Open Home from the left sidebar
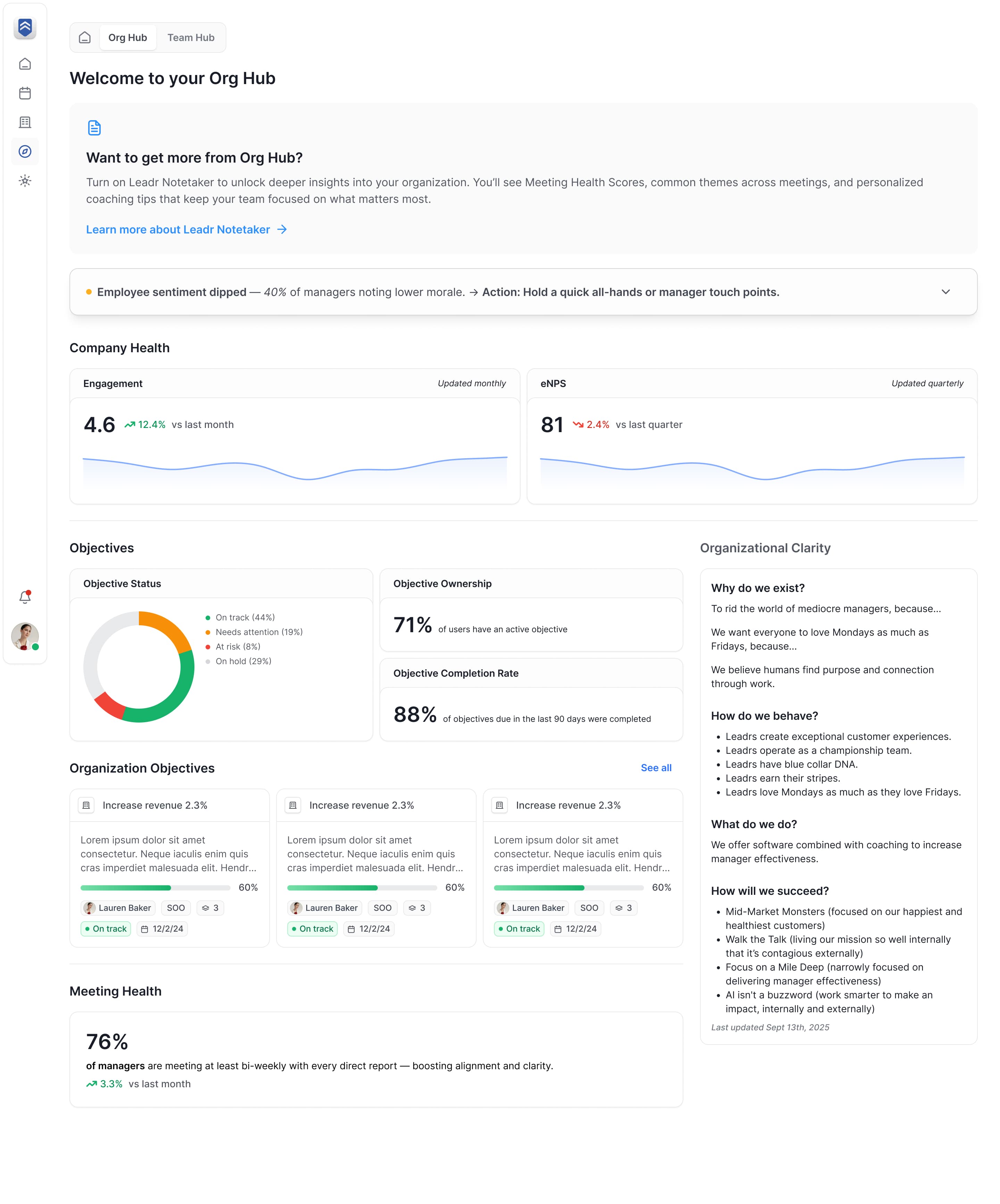This screenshot has width=1000, height=1204. coord(25,64)
